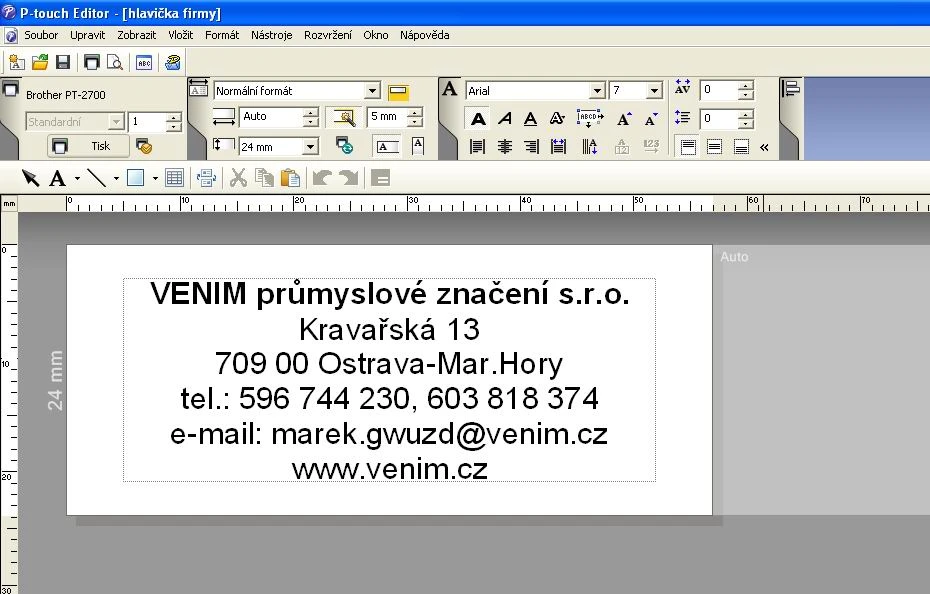Select the text tool
Viewport: 930px width, 594px height.
(58, 178)
